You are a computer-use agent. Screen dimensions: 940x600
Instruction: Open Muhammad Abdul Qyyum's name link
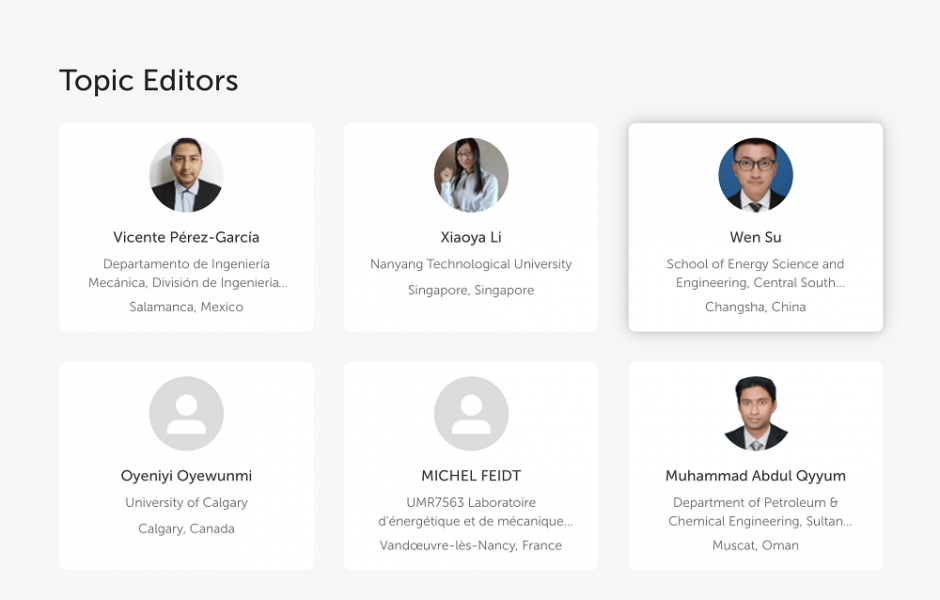point(755,476)
